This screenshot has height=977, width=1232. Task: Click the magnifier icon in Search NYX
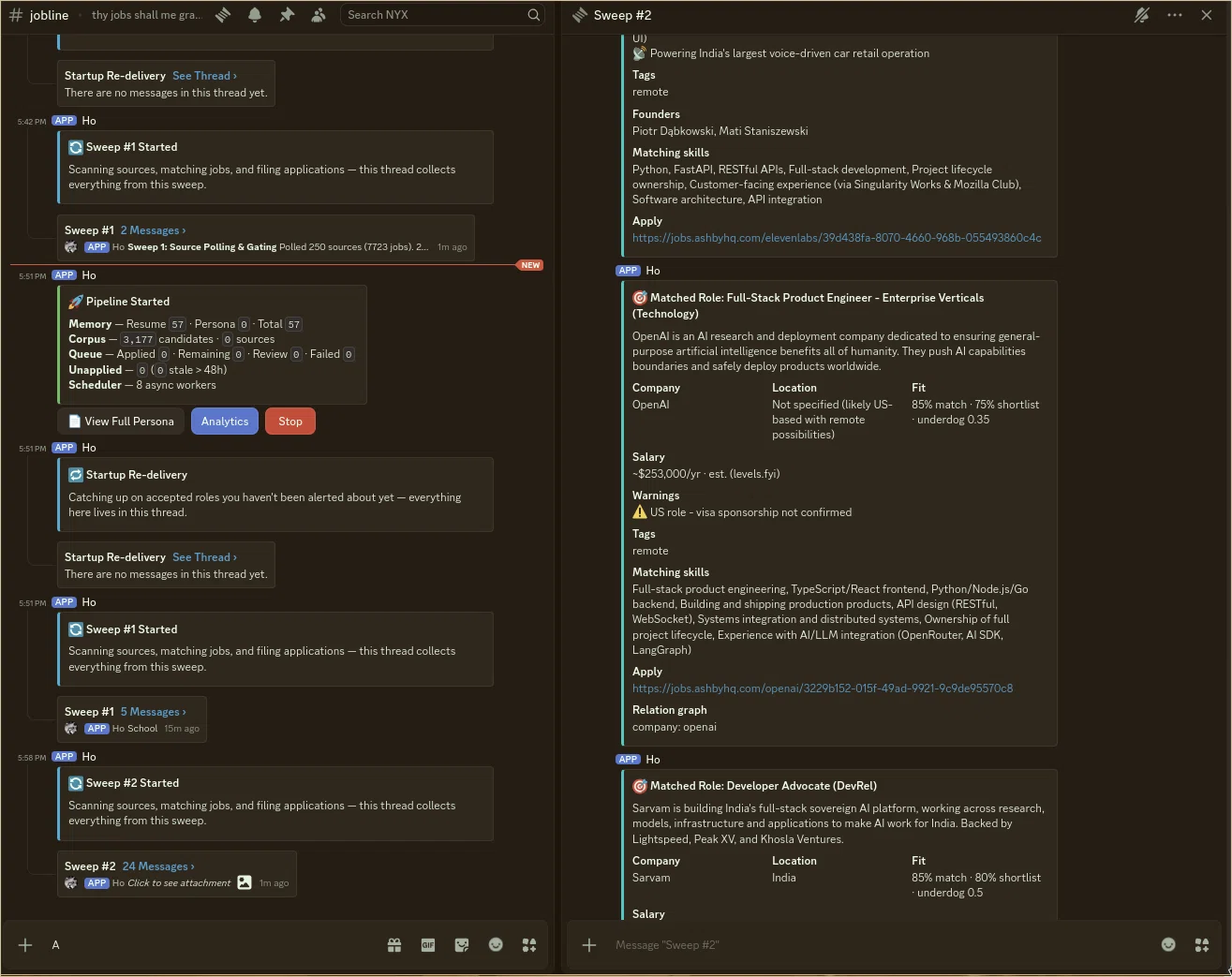click(533, 15)
